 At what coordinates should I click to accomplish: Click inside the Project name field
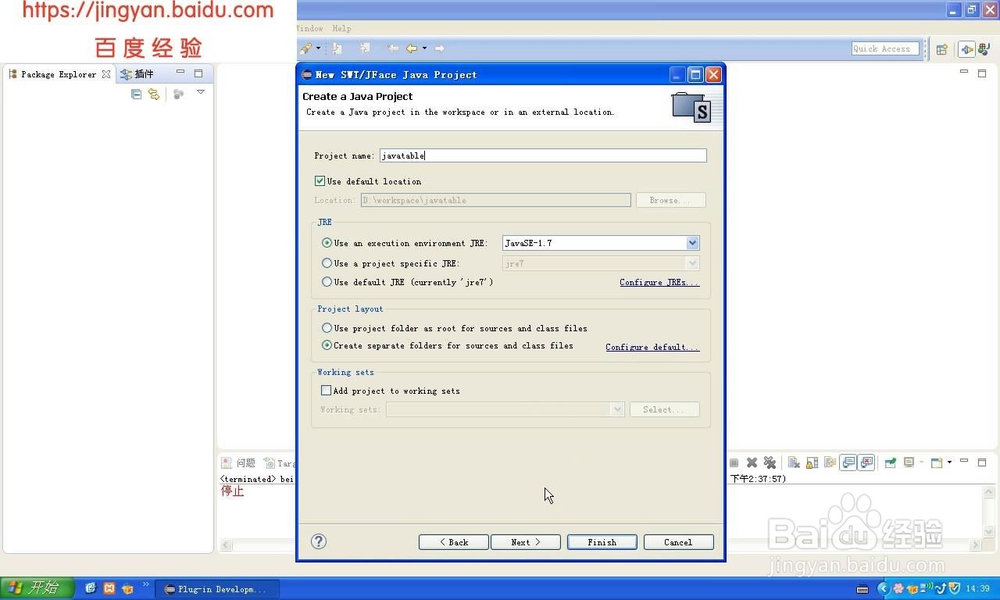(543, 155)
